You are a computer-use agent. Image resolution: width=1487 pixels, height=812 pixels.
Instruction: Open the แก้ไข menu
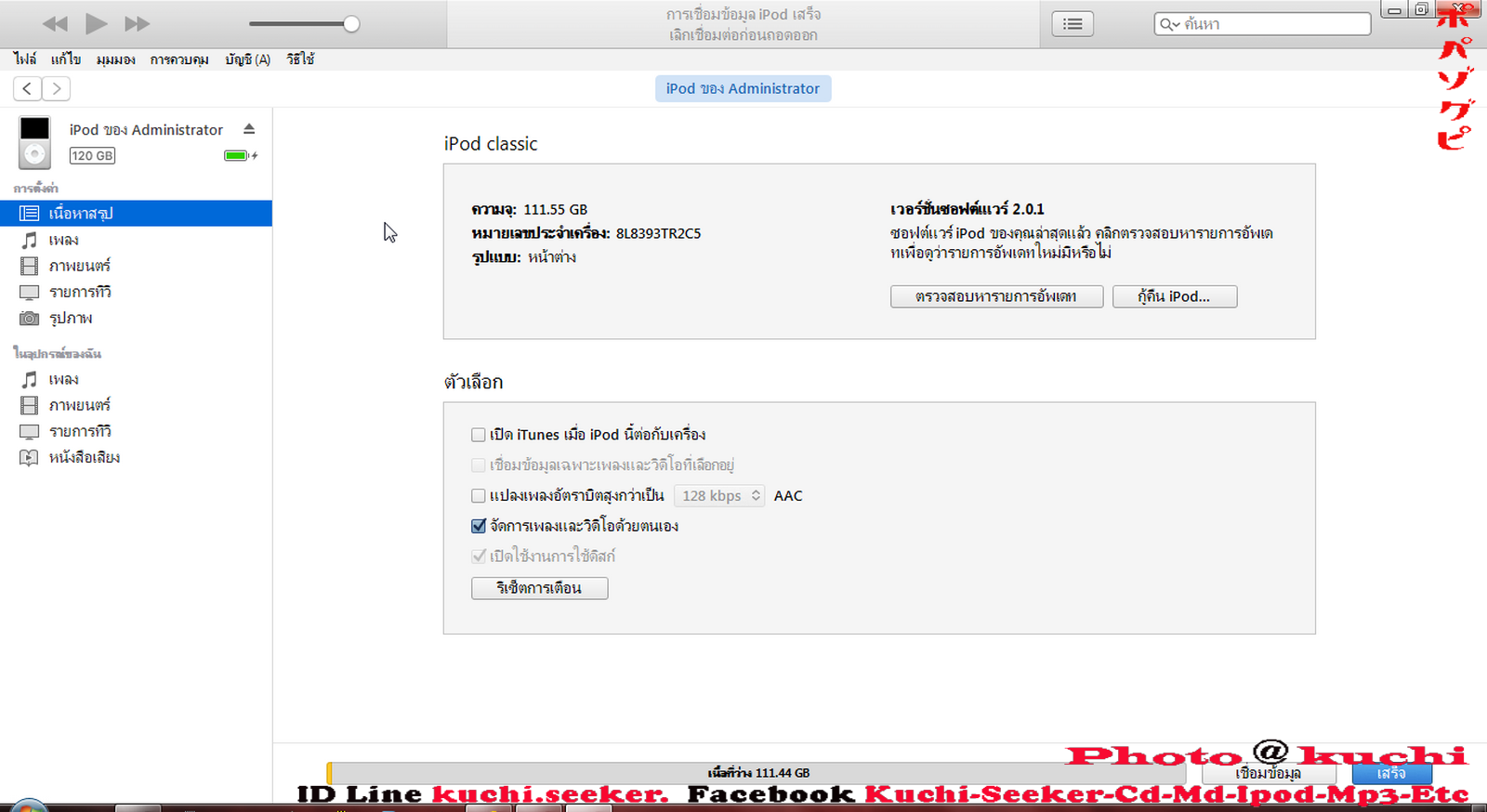coord(66,59)
